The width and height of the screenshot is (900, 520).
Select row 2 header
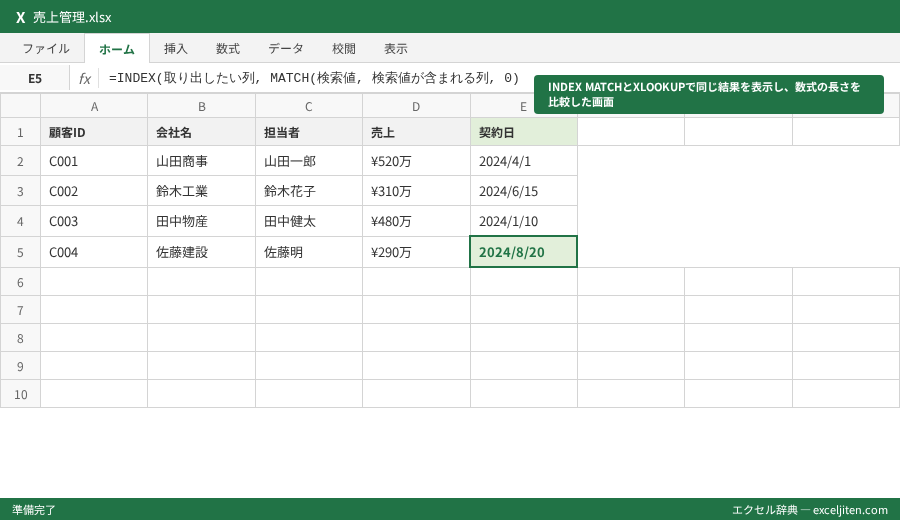[x=20, y=161]
